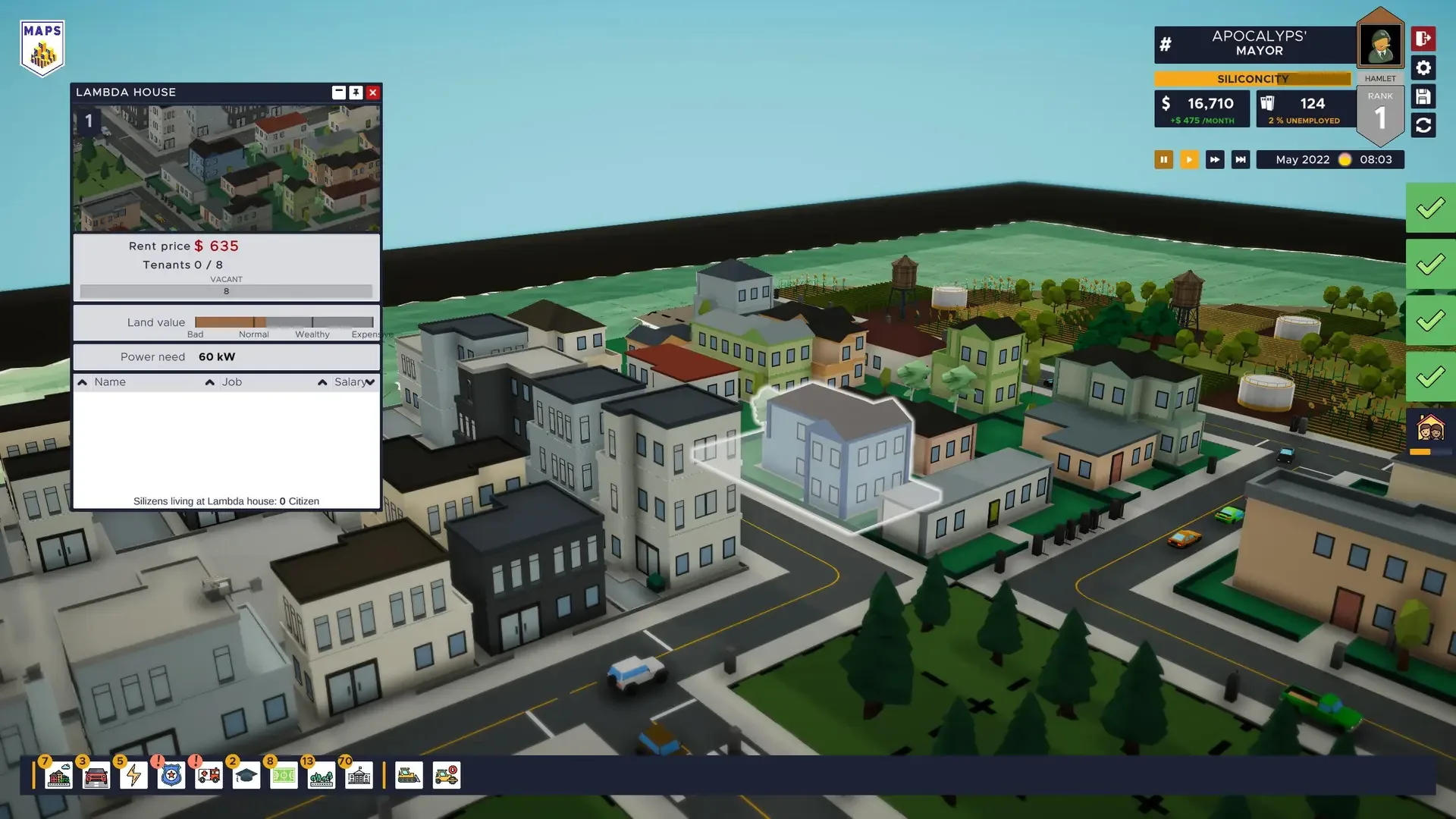1456x819 pixels.
Task: Open the settings gear menu
Action: pyautogui.click(x=1423, y=68)
